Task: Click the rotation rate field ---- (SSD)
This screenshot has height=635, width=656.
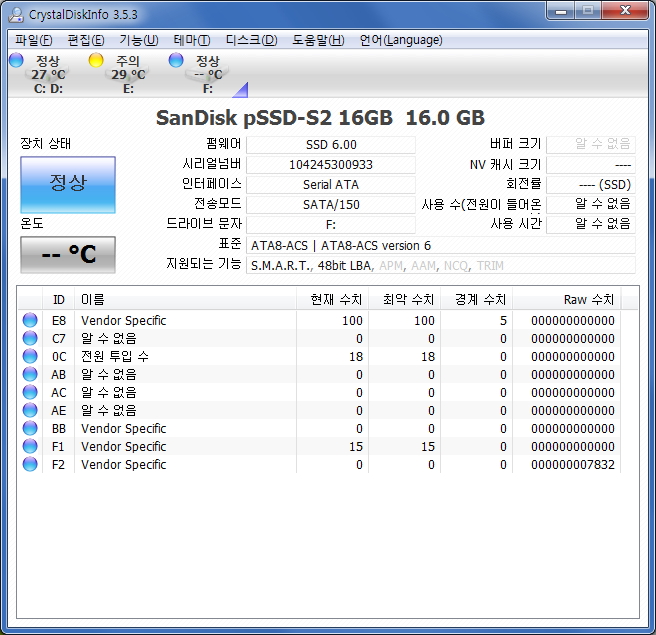Action: (x=591, y=184)
